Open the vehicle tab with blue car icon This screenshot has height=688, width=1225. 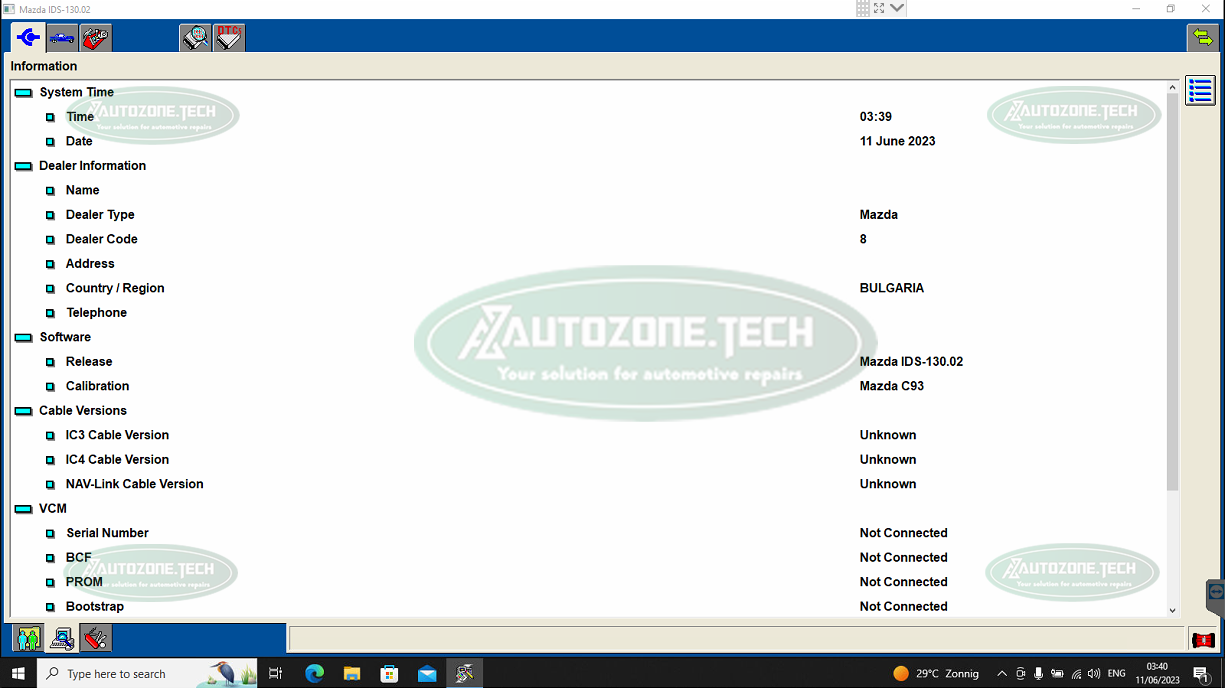[x=62, y=38]
